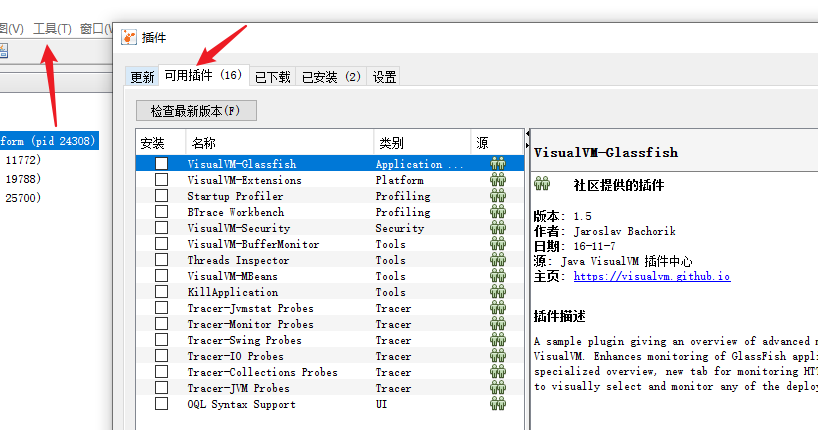Click the toolbar icon in main VisualVM window
This screenshot has height=430, width=818.
coord(4,51)
